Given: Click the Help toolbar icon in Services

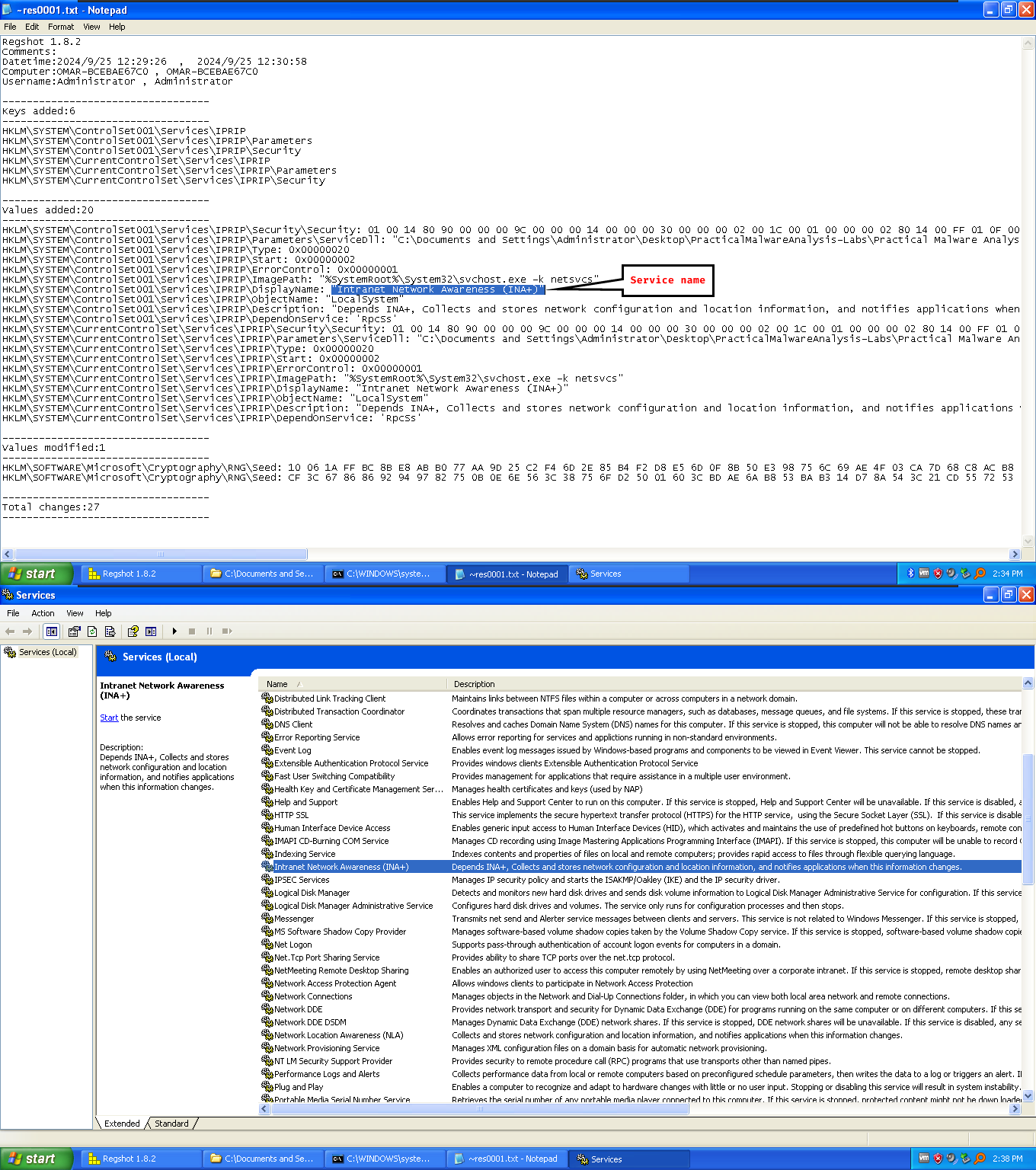Looking at the screenshot, I should tap(133, 631).
